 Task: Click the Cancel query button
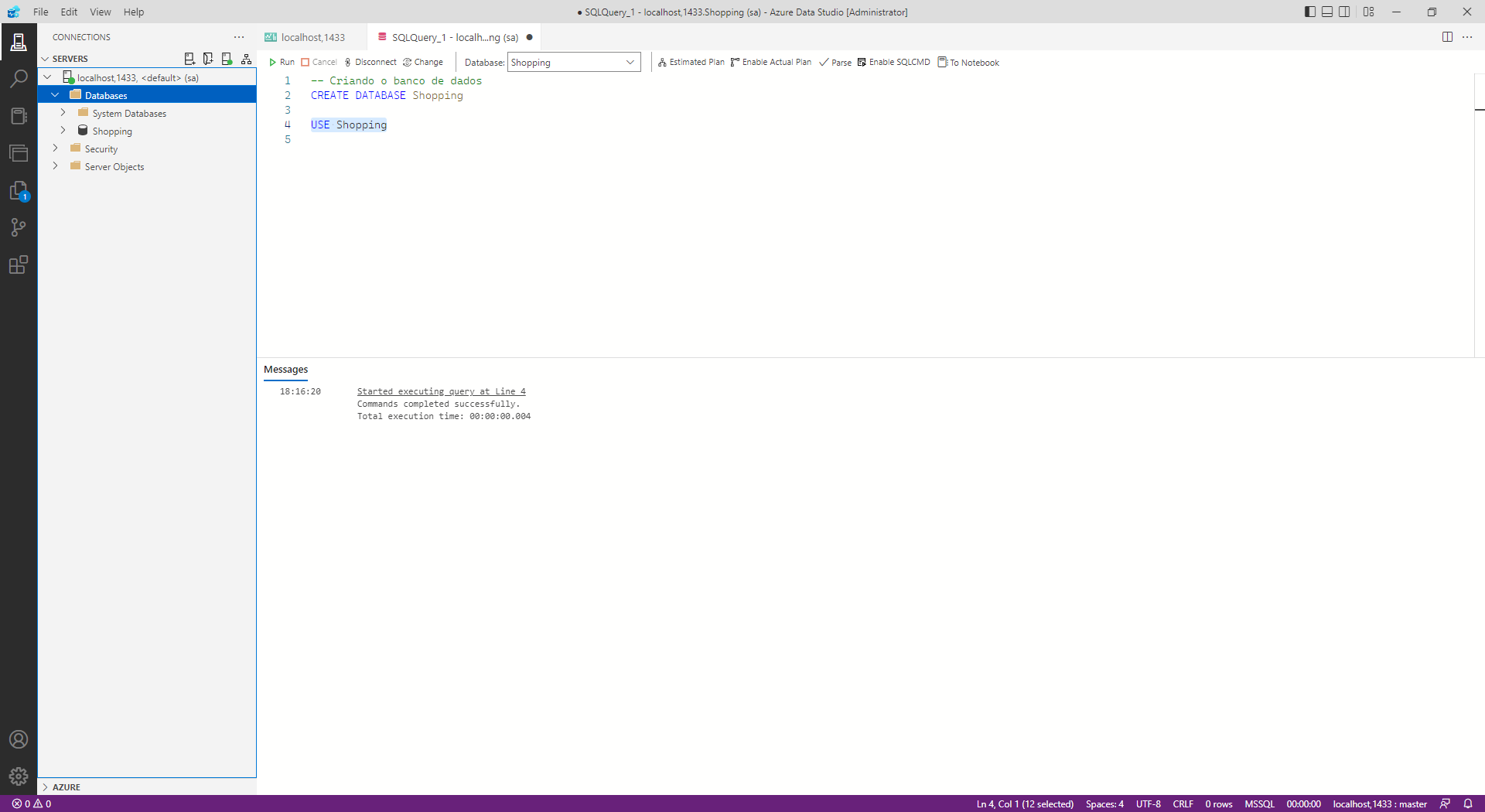pyautogui.click(x=319, y=63)
